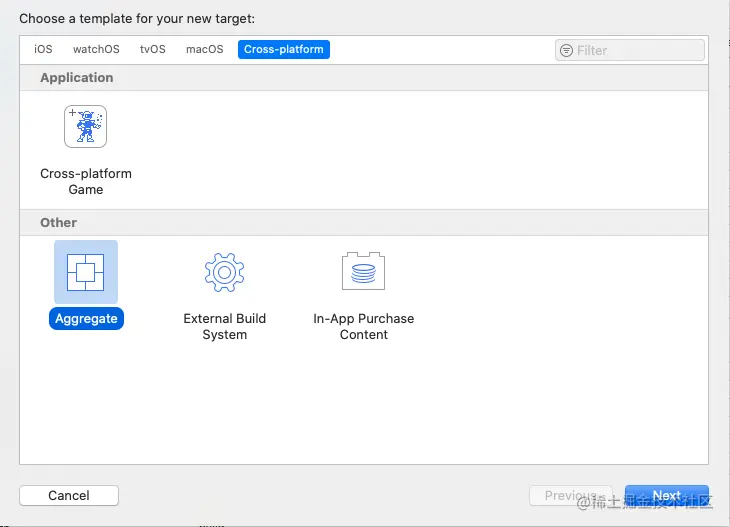This screenshot has width=730, height=527.
Task: Click the Application section header
Action: pos(77,78)
